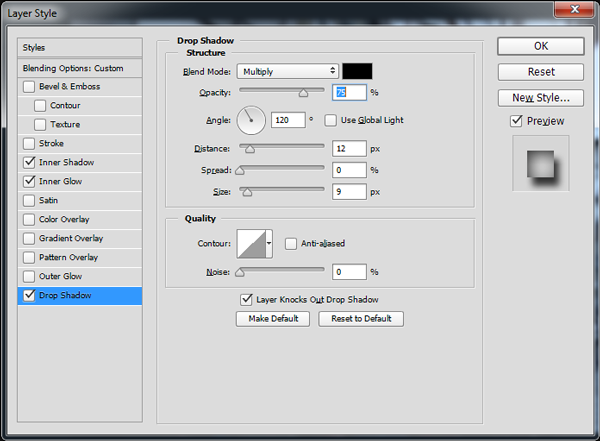Screen dimensions: 600x441
Task: Toggle Layer Knocks Out Drop Shadow
Action: pos(247,299)
